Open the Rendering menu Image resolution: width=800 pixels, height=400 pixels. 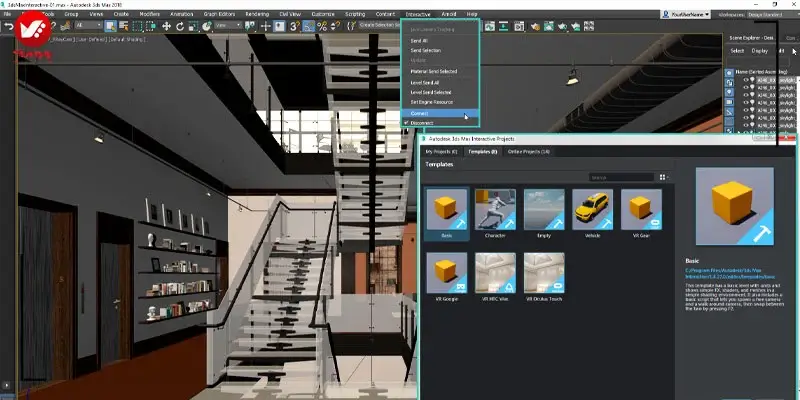pos(257,14)
